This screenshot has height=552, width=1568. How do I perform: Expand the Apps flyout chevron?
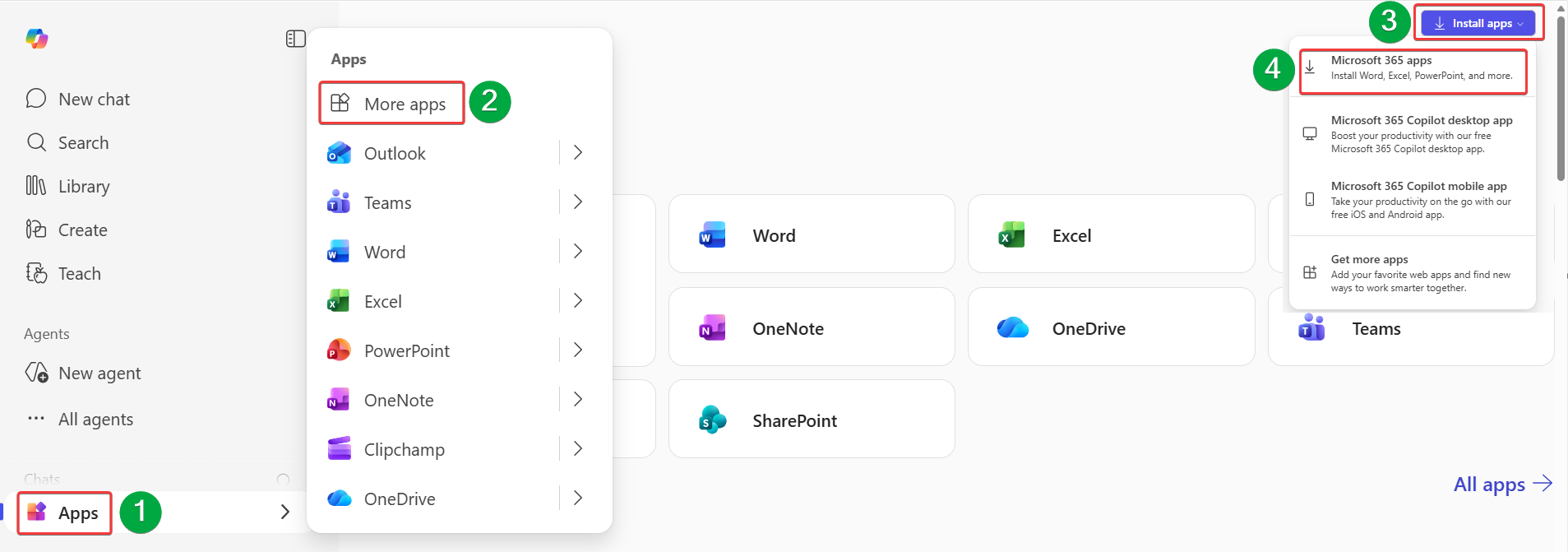click(x=284, y=513)
